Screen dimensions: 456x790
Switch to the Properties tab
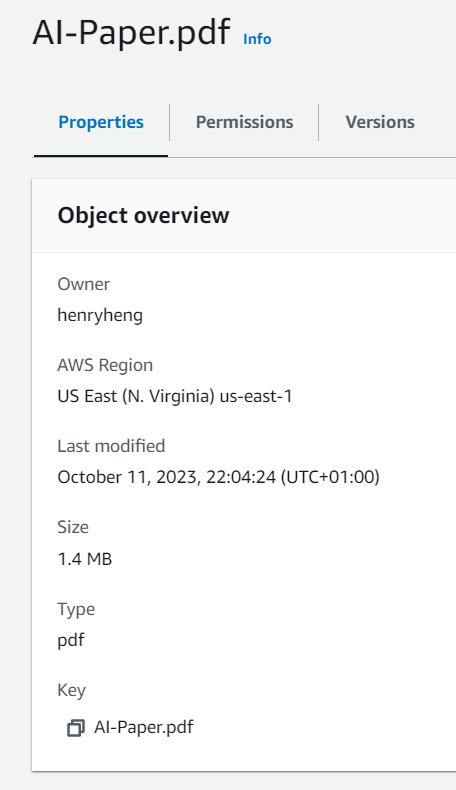(x=101, y=122)
